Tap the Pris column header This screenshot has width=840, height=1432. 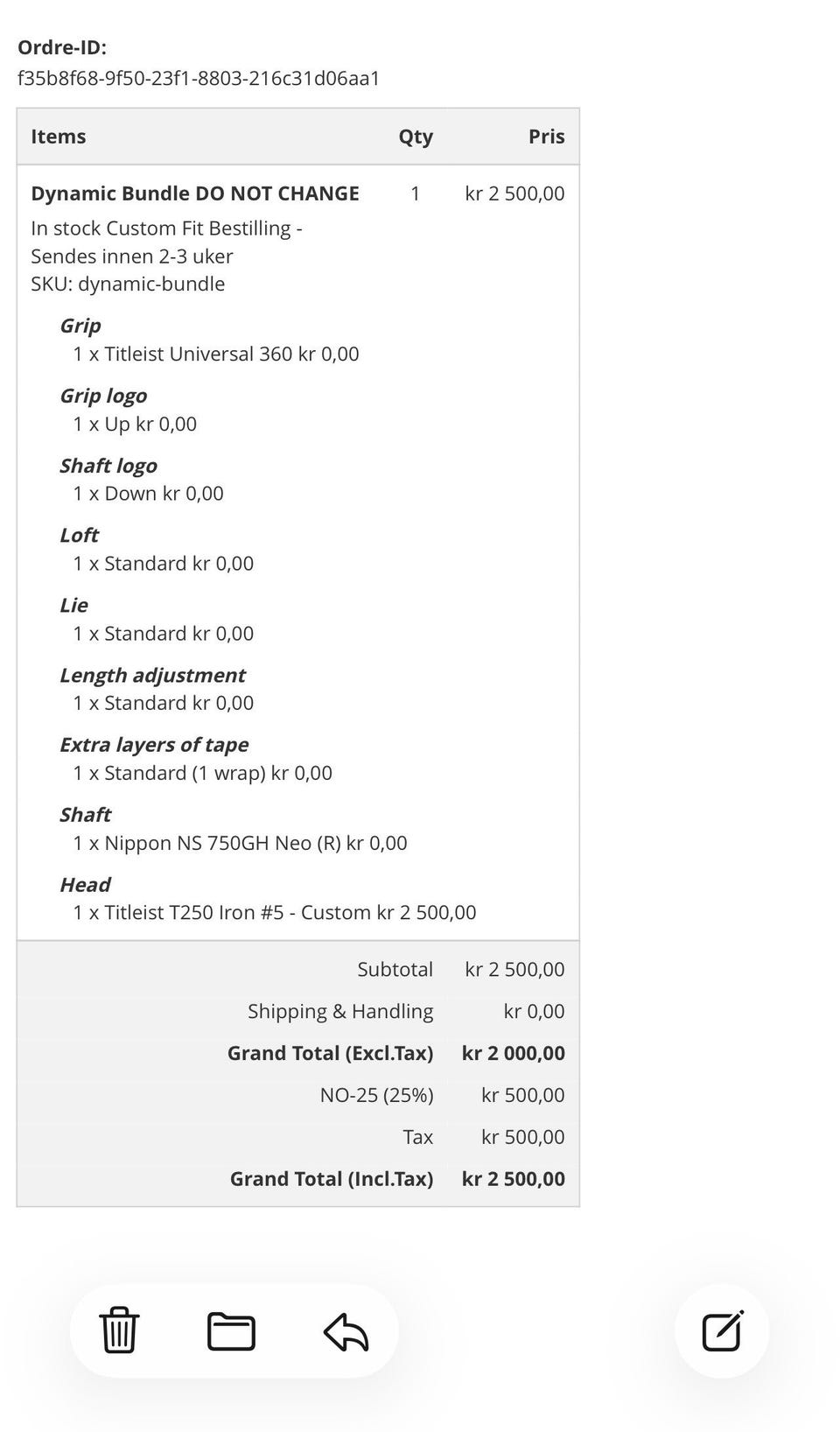tap(546, 137)
